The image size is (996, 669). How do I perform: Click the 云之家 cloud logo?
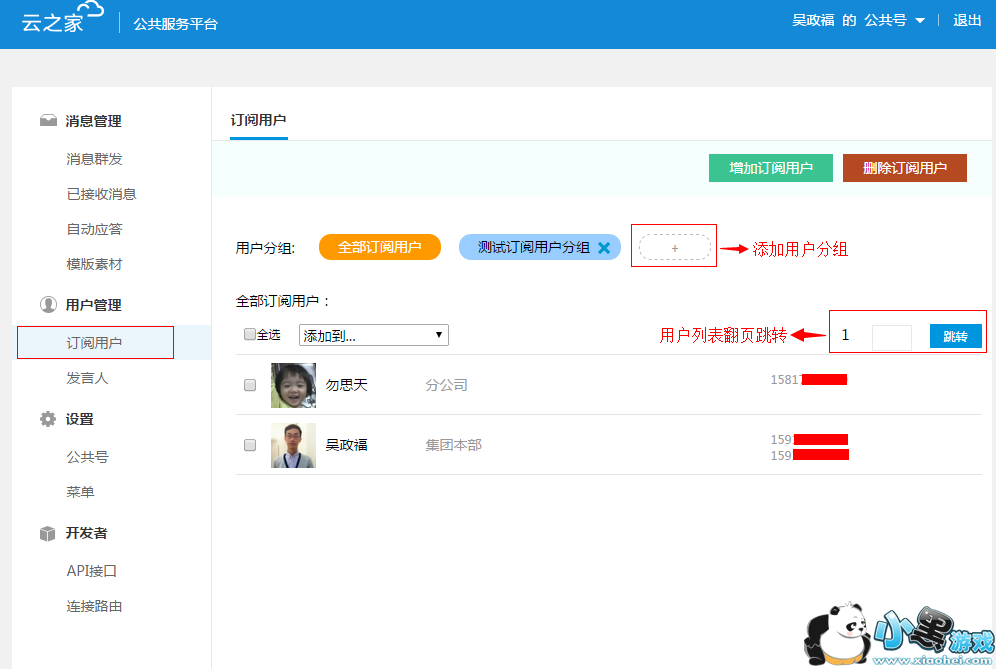pos(62,18)
